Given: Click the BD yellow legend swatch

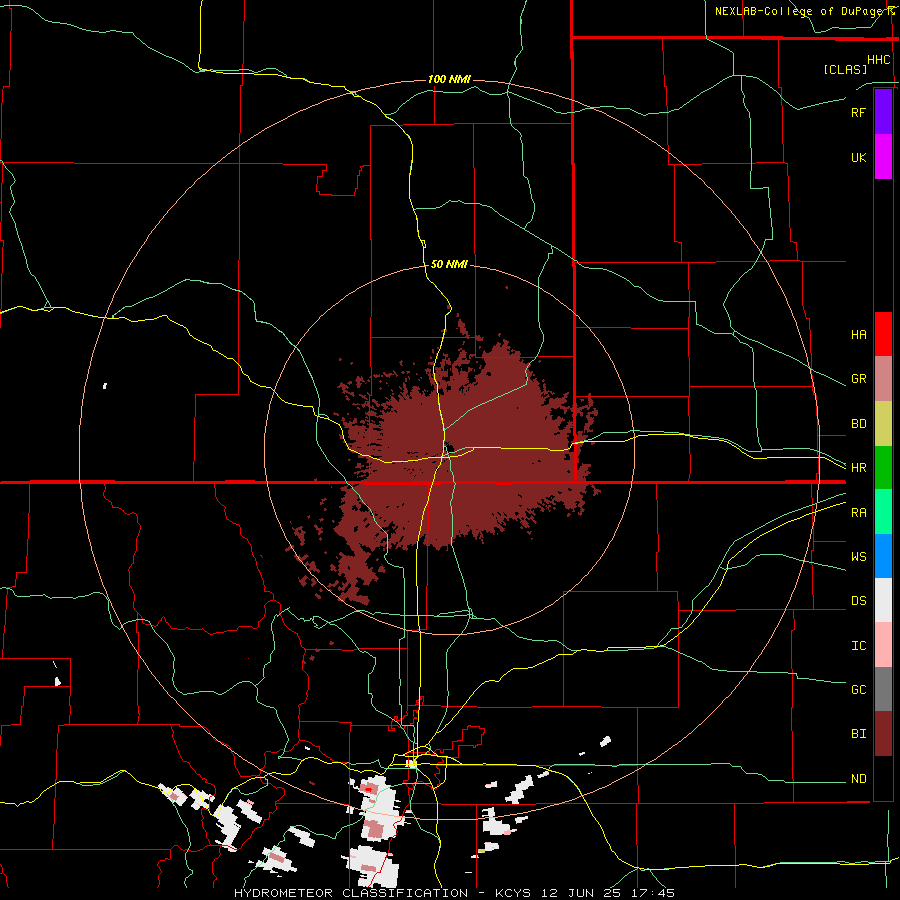Looking at the screenshot, I should [883, 424].
